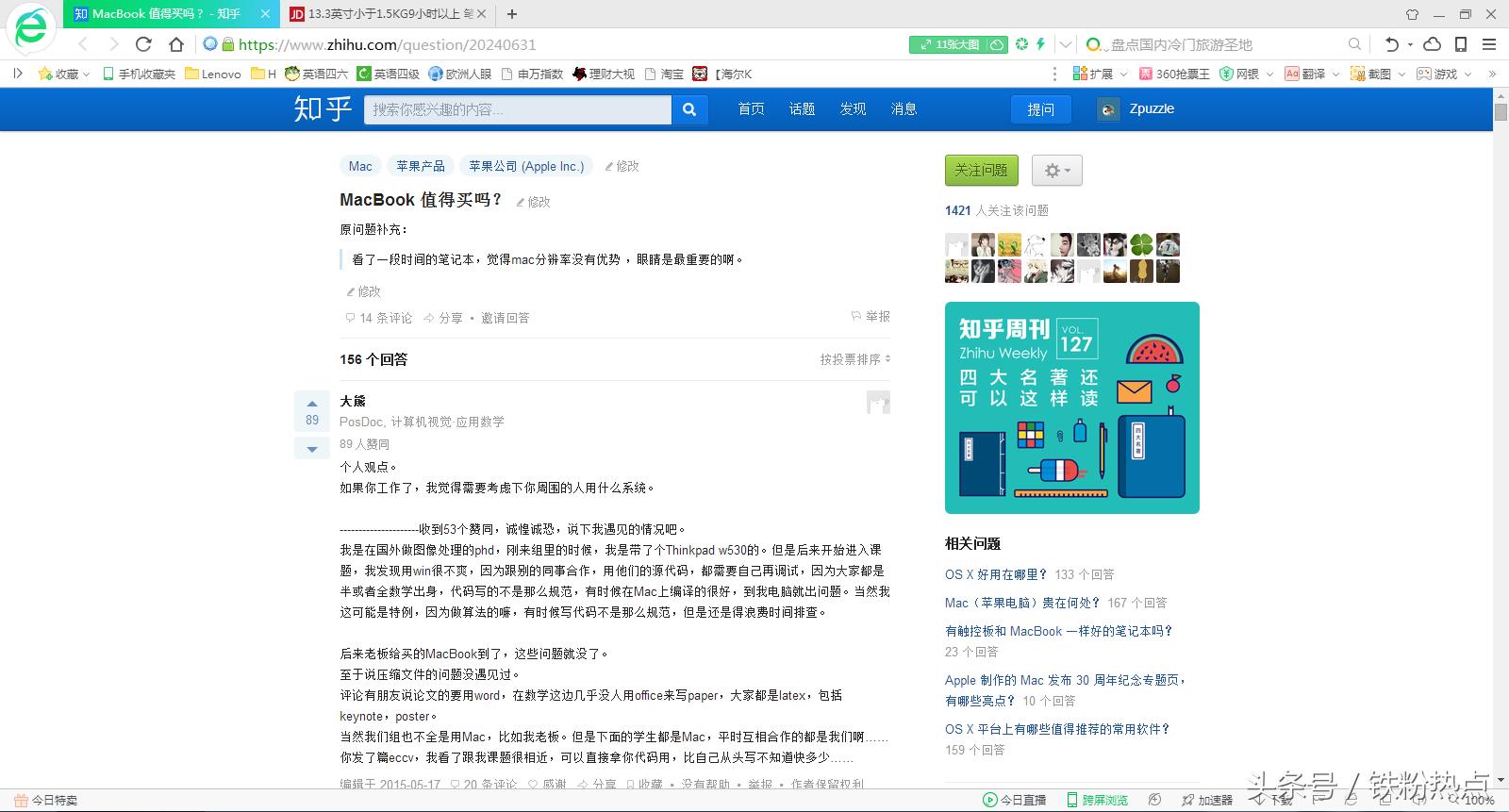Image resolution: width=1509 pixels, height=812 pixels.
Task: Click 今日特卖 in the status bar
Action: click(x=46, y=800)
